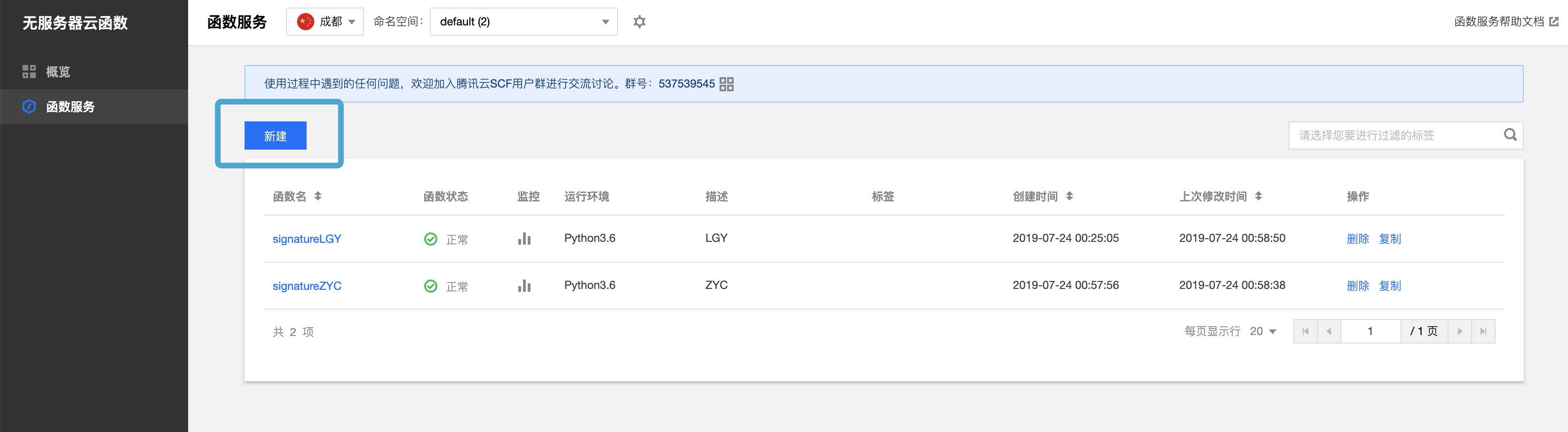Click the 操作 column header
Viewport: 1568px width, 432px height.
pyautogui.click(x=1358, y=196)
